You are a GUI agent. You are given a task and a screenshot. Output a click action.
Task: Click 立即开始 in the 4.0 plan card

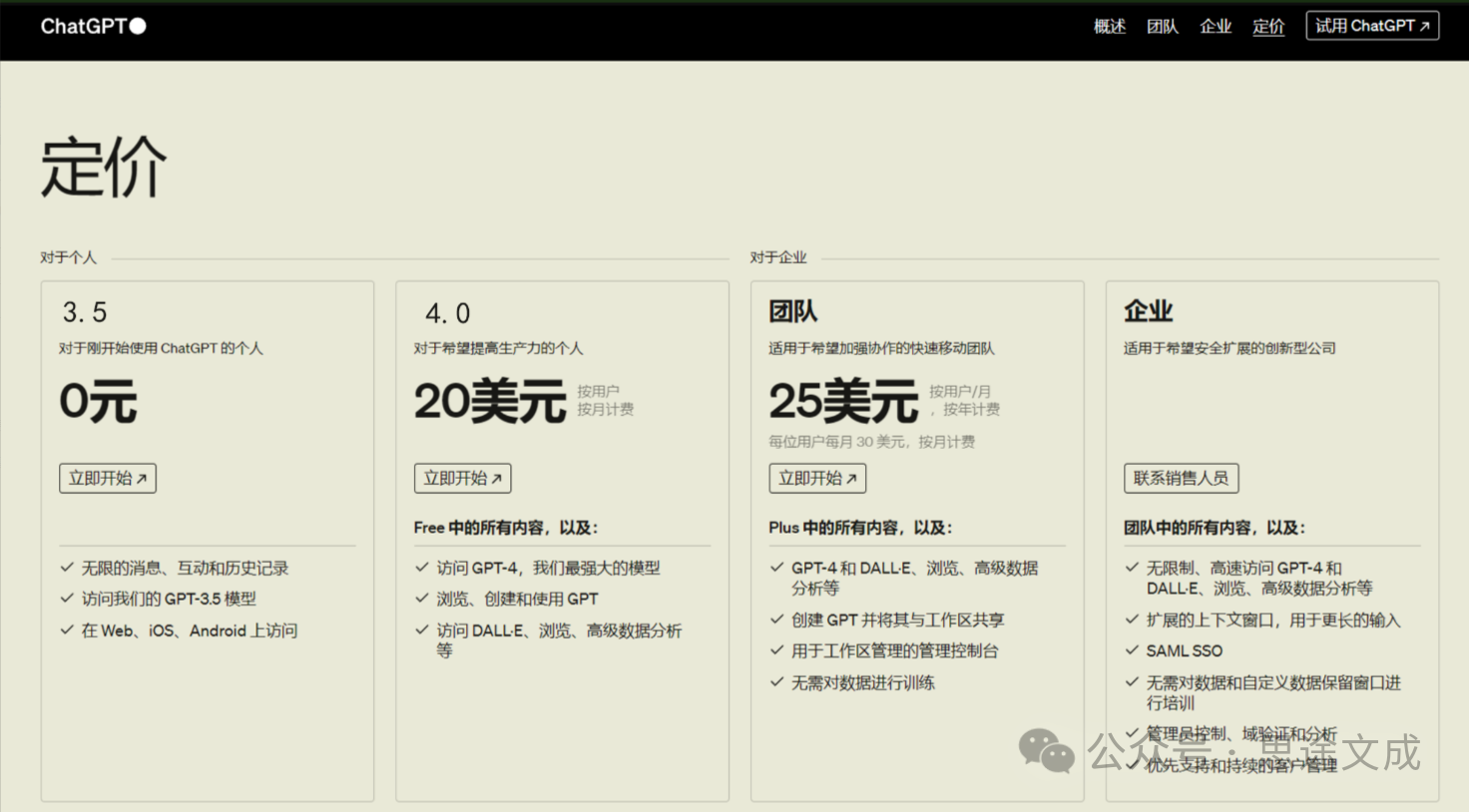point(463,479)
